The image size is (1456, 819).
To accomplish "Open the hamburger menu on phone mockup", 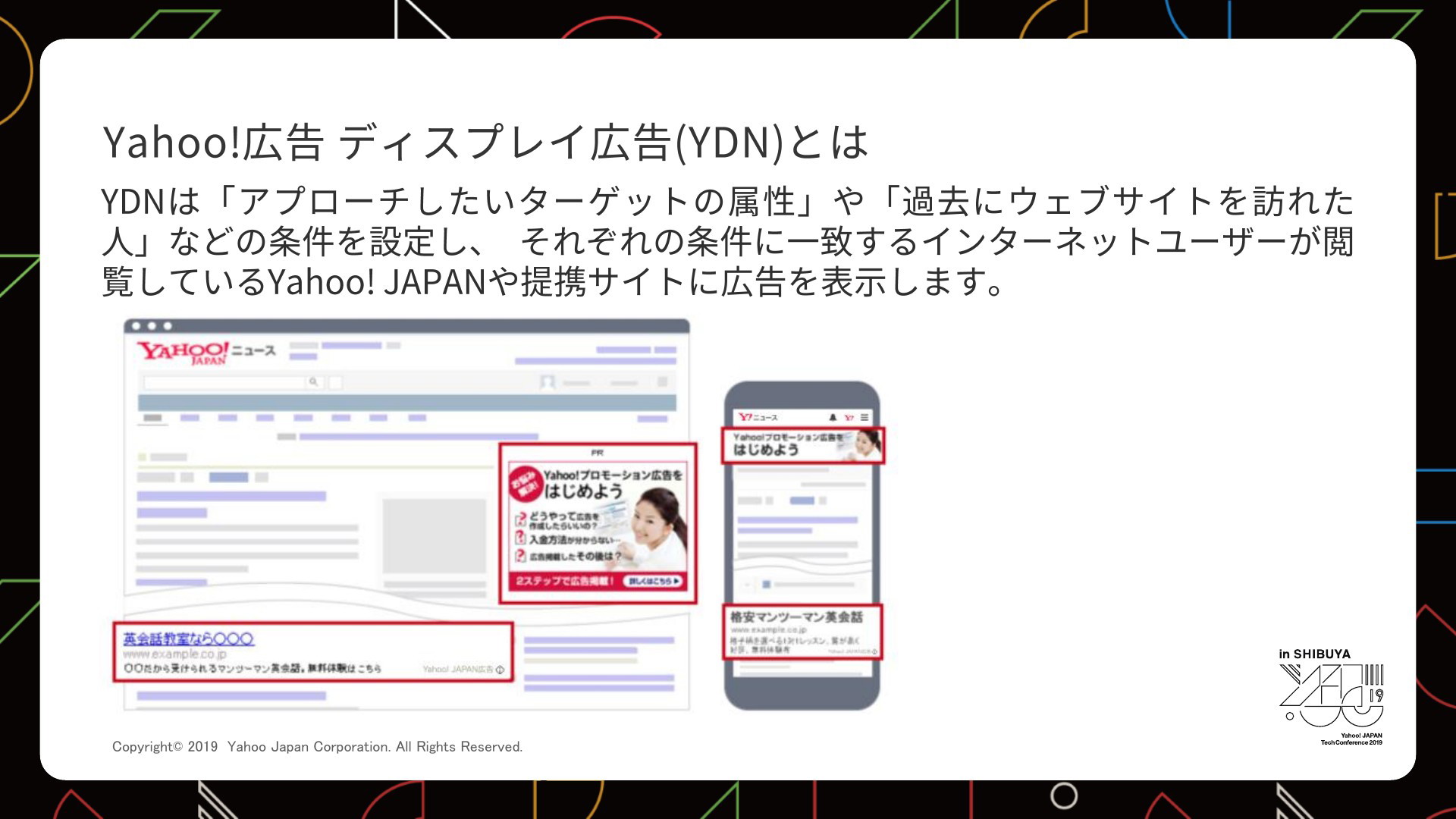I will 864,417.
